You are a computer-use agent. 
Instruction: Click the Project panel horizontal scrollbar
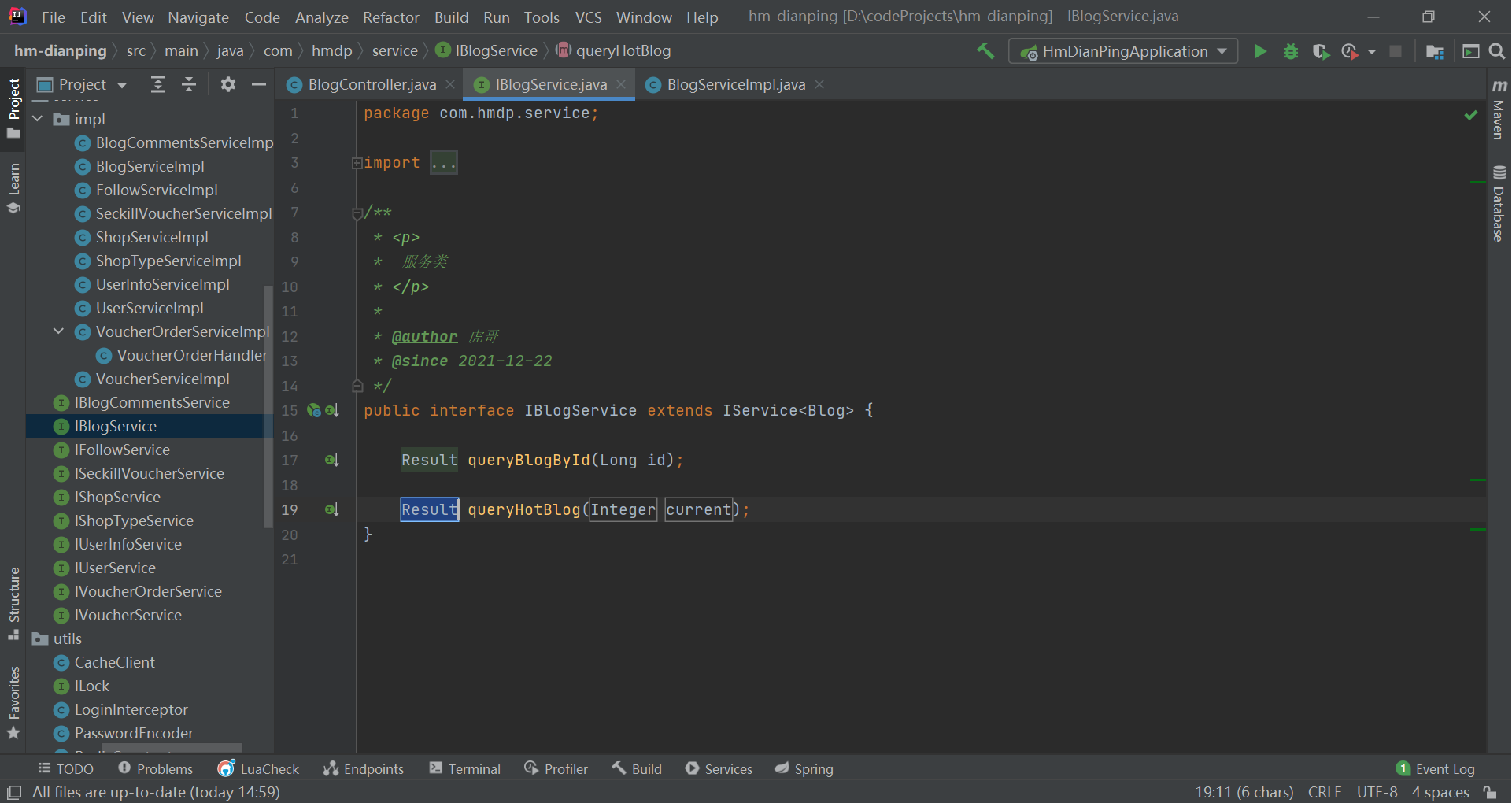[172, 747]
